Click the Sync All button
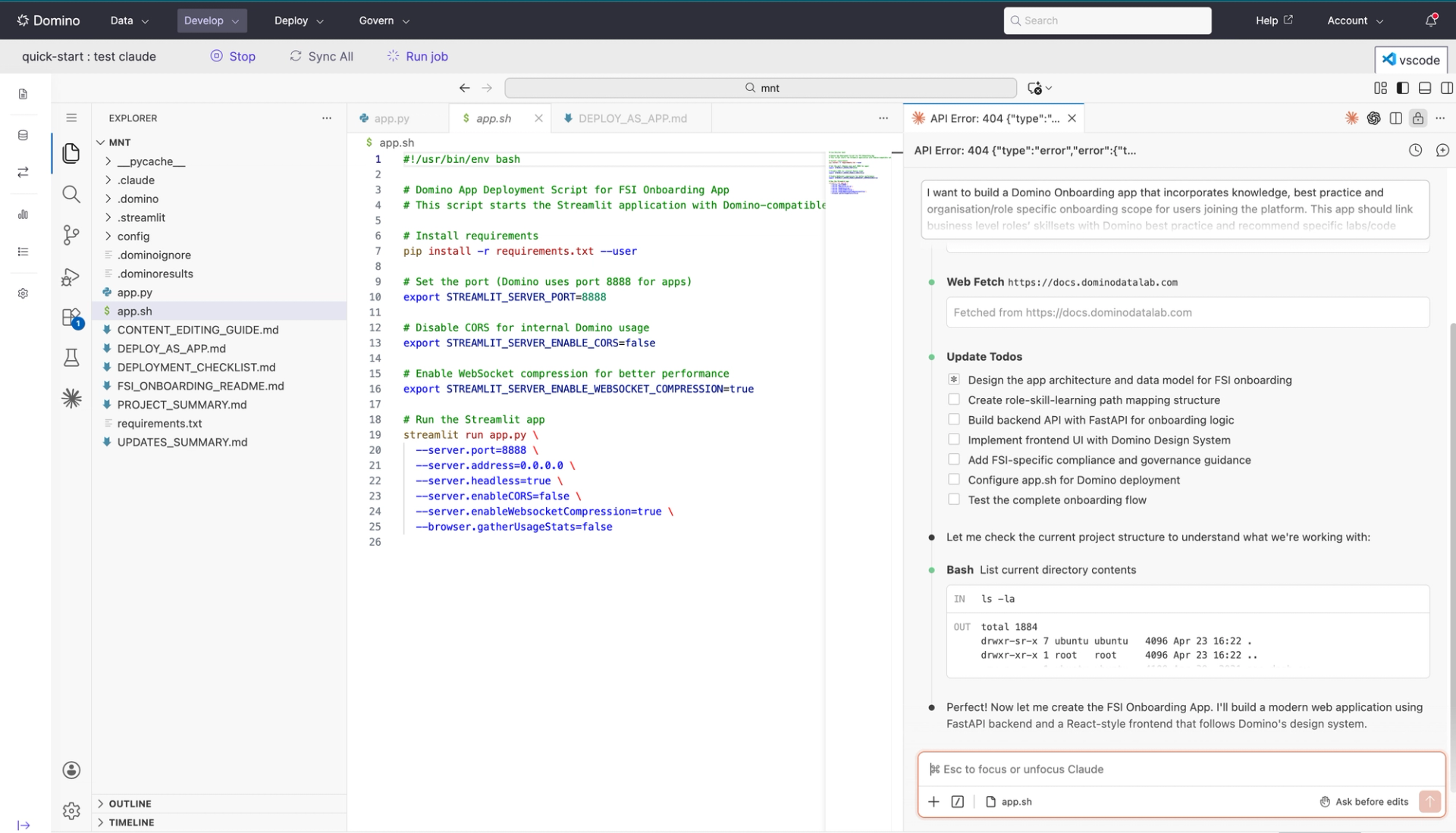Viewport: 1456px width, 833px height. click(x=322, y=56)
